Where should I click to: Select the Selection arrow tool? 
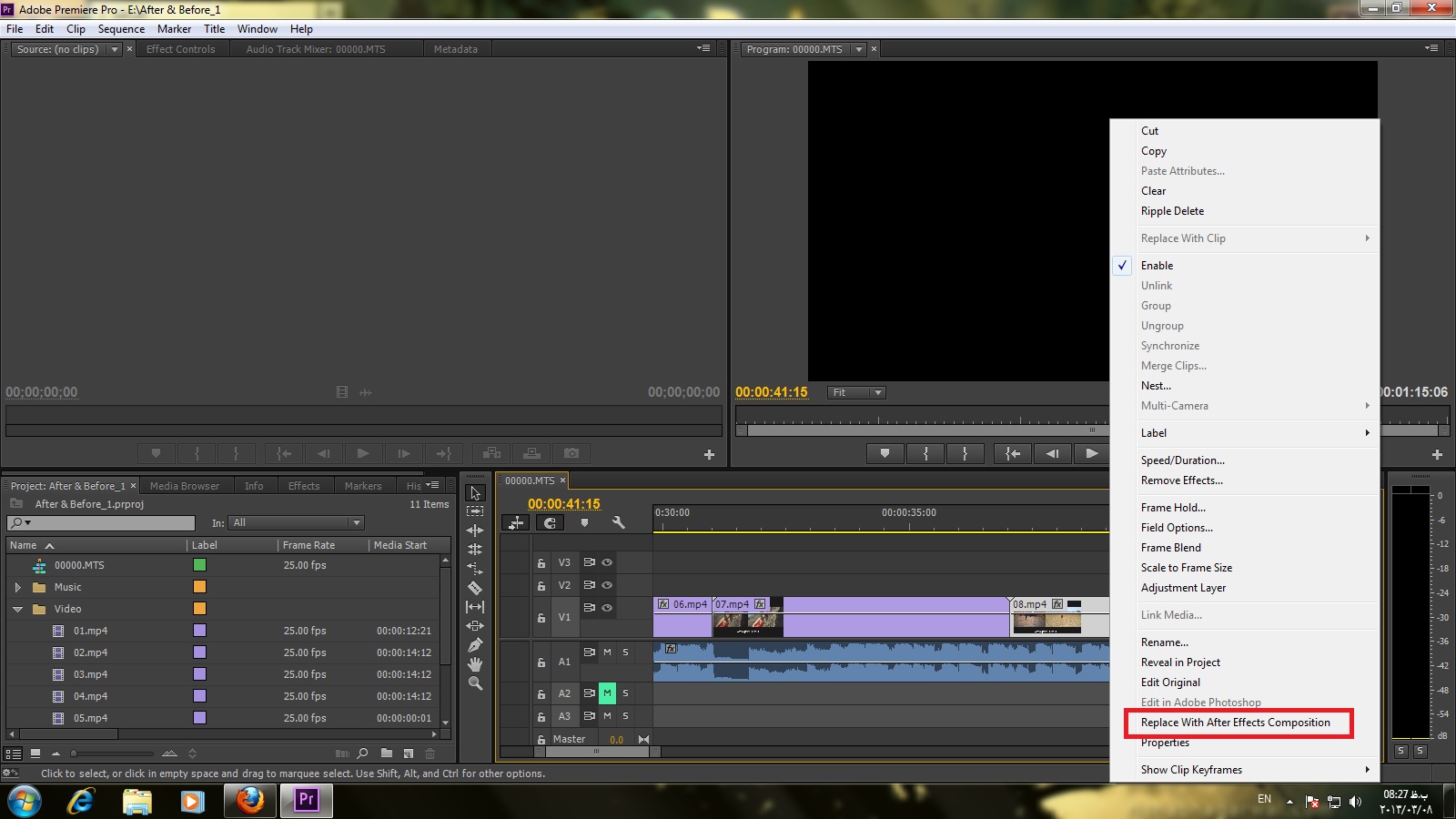point(475,493)
